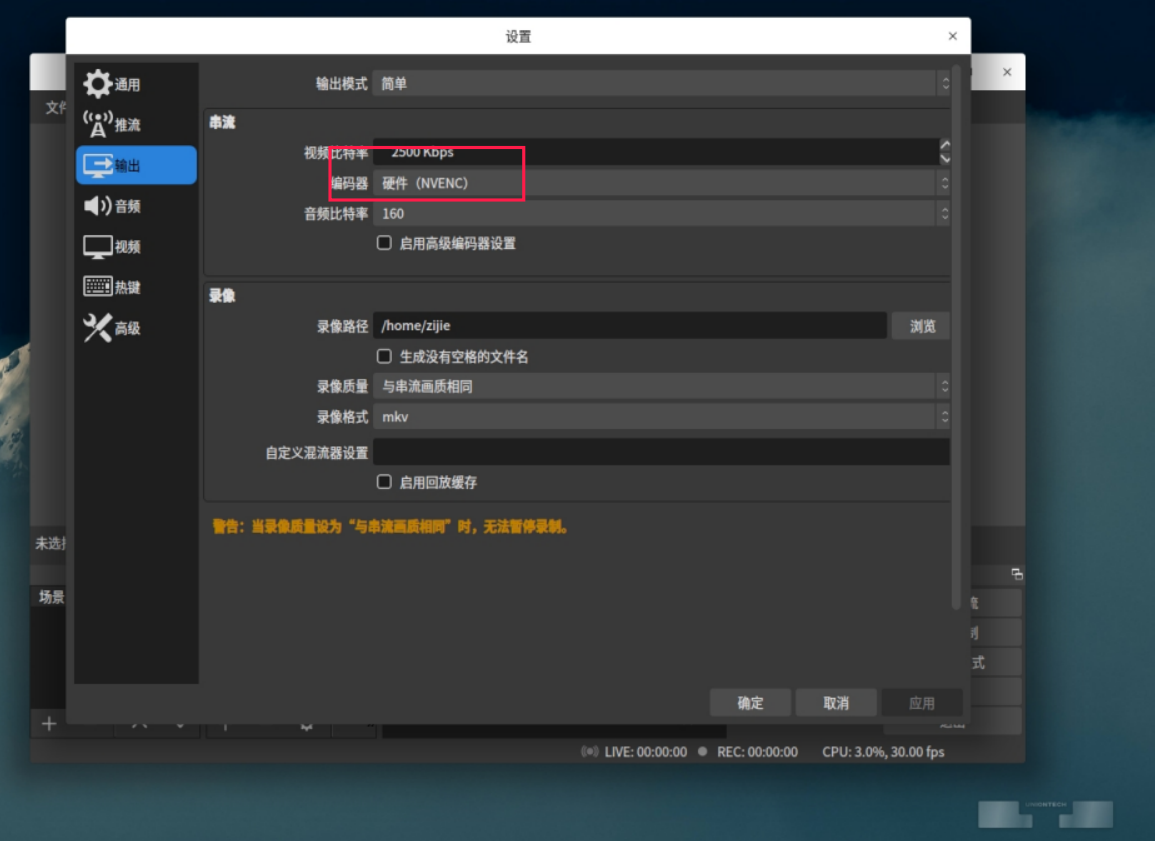Expand the 录像质量 dropdown

(x=660, y=387)
